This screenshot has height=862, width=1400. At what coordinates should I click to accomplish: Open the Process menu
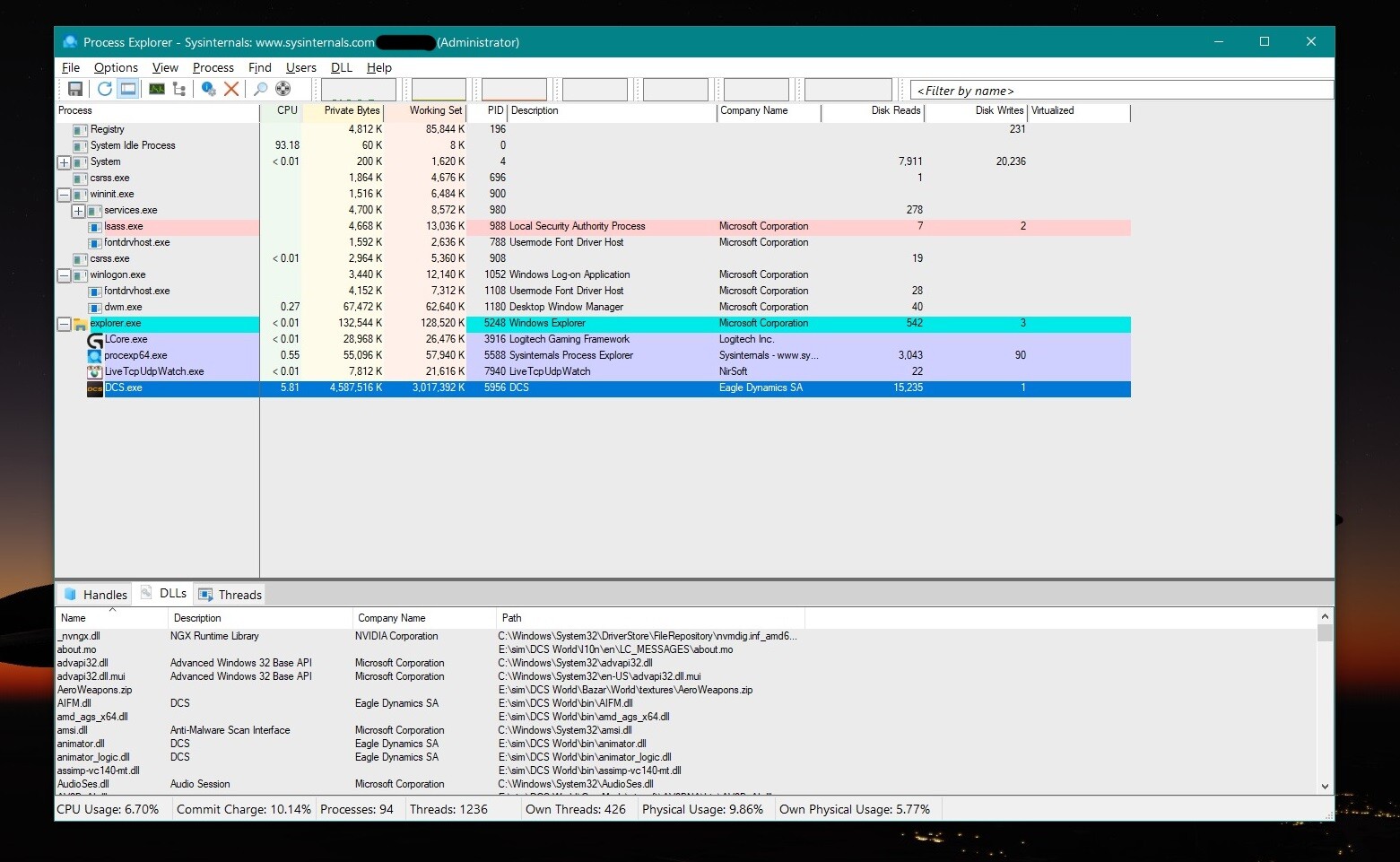coord(213,67)
